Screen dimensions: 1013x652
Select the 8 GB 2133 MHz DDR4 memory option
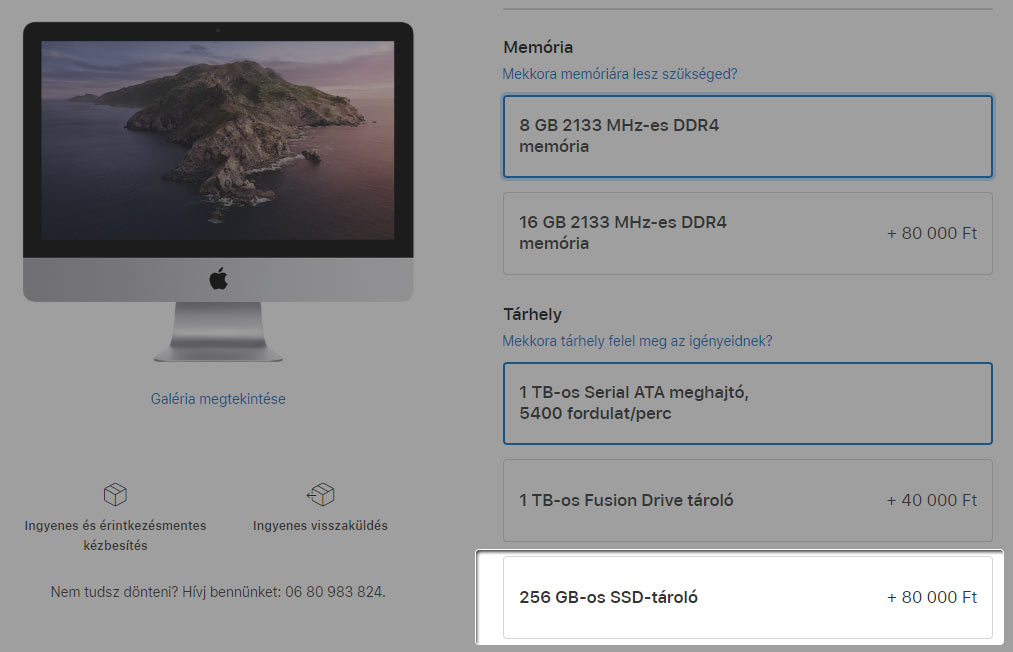[x=747, y=136]
